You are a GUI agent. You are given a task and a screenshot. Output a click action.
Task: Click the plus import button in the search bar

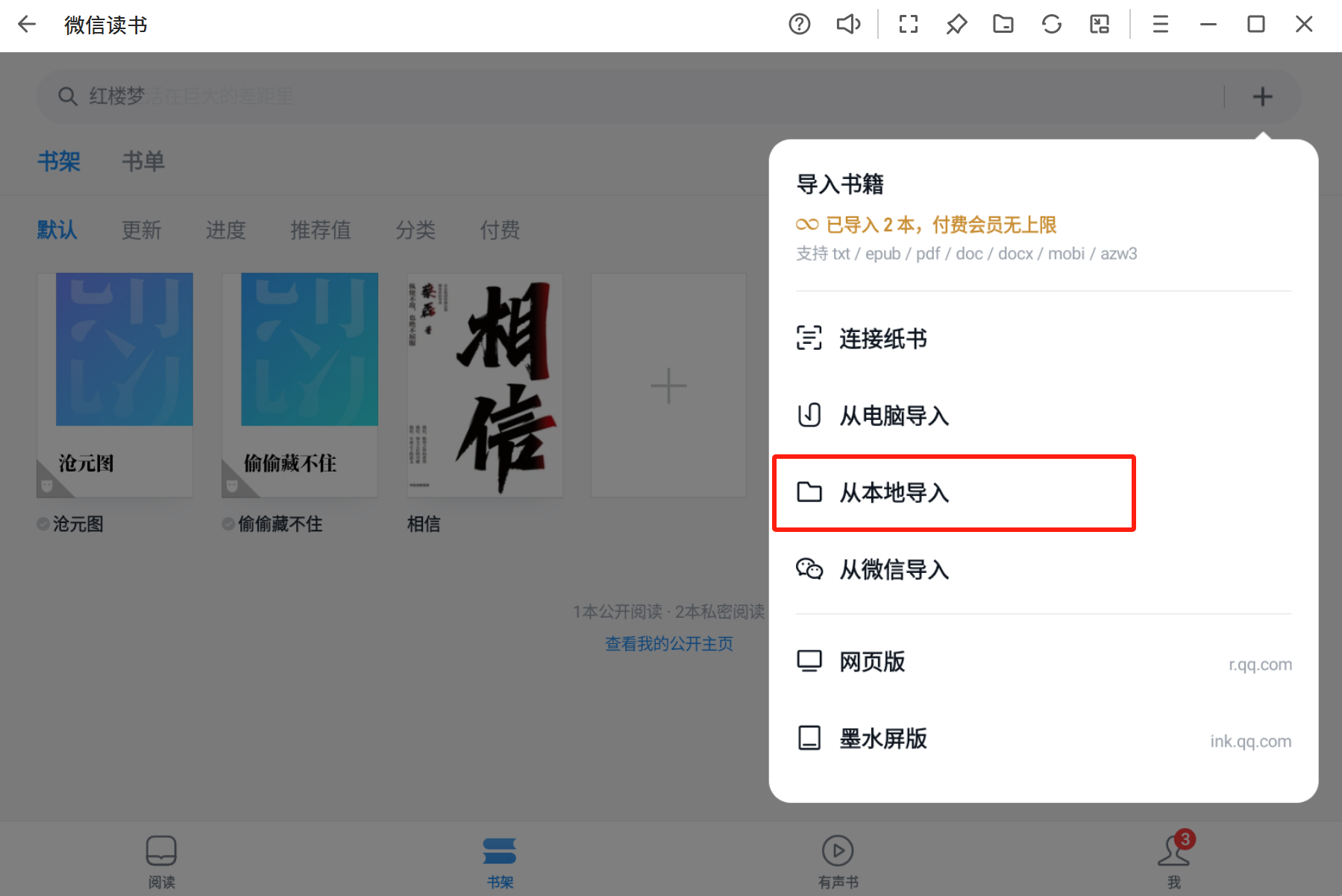(1262, 96)
